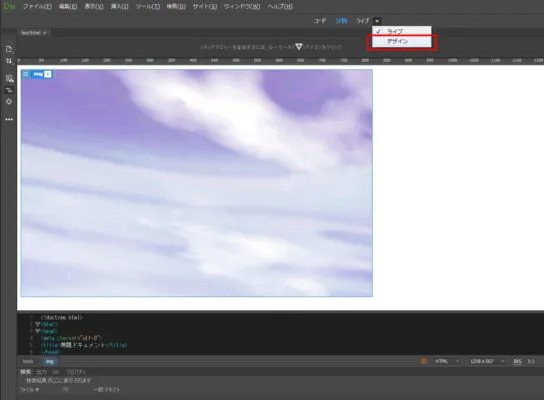Open the ウィンドウ(W) menu
Viewport: 544px width, 400px height.
pyautogui.click(x=242, y=7)
